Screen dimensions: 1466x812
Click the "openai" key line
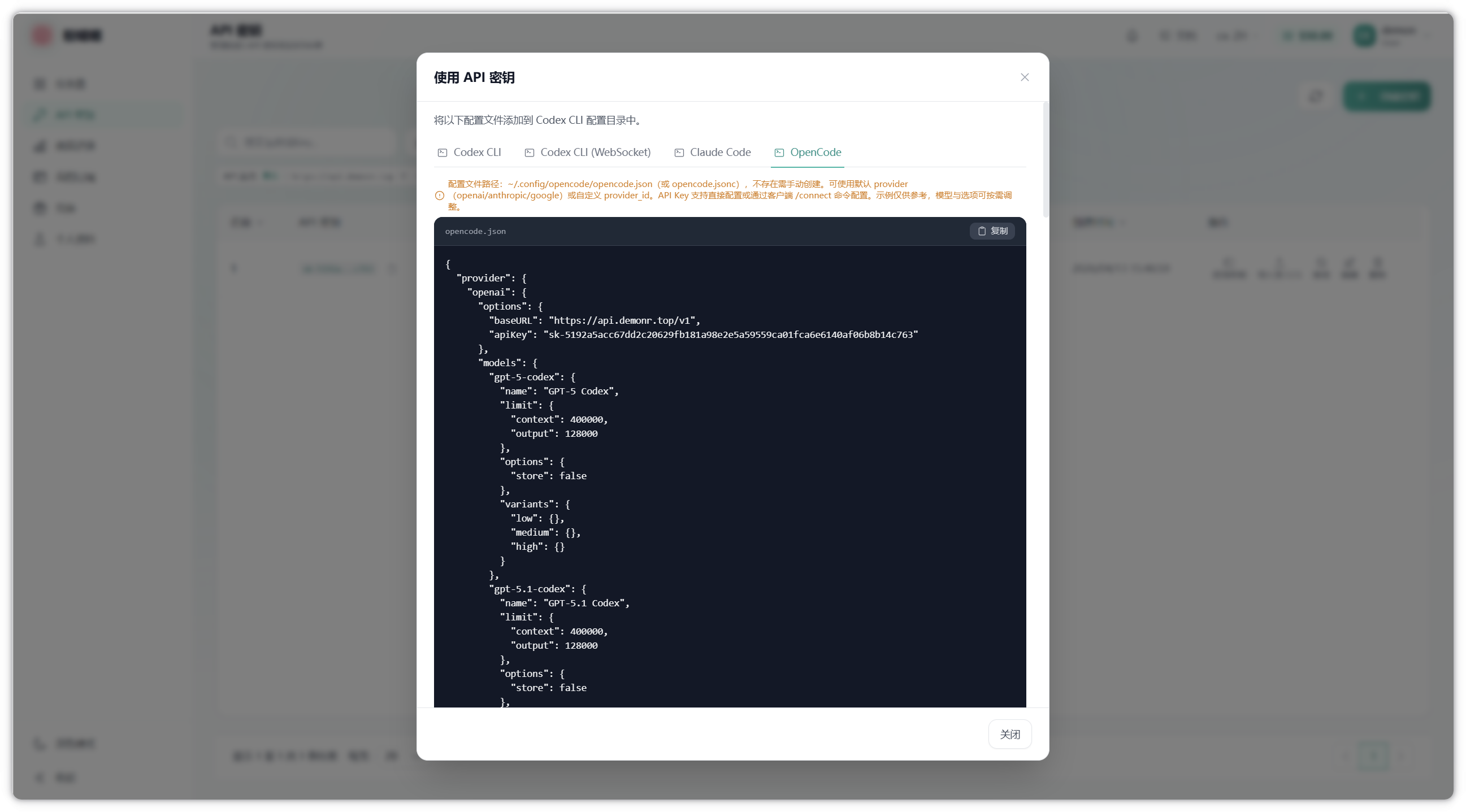(497, 293)
